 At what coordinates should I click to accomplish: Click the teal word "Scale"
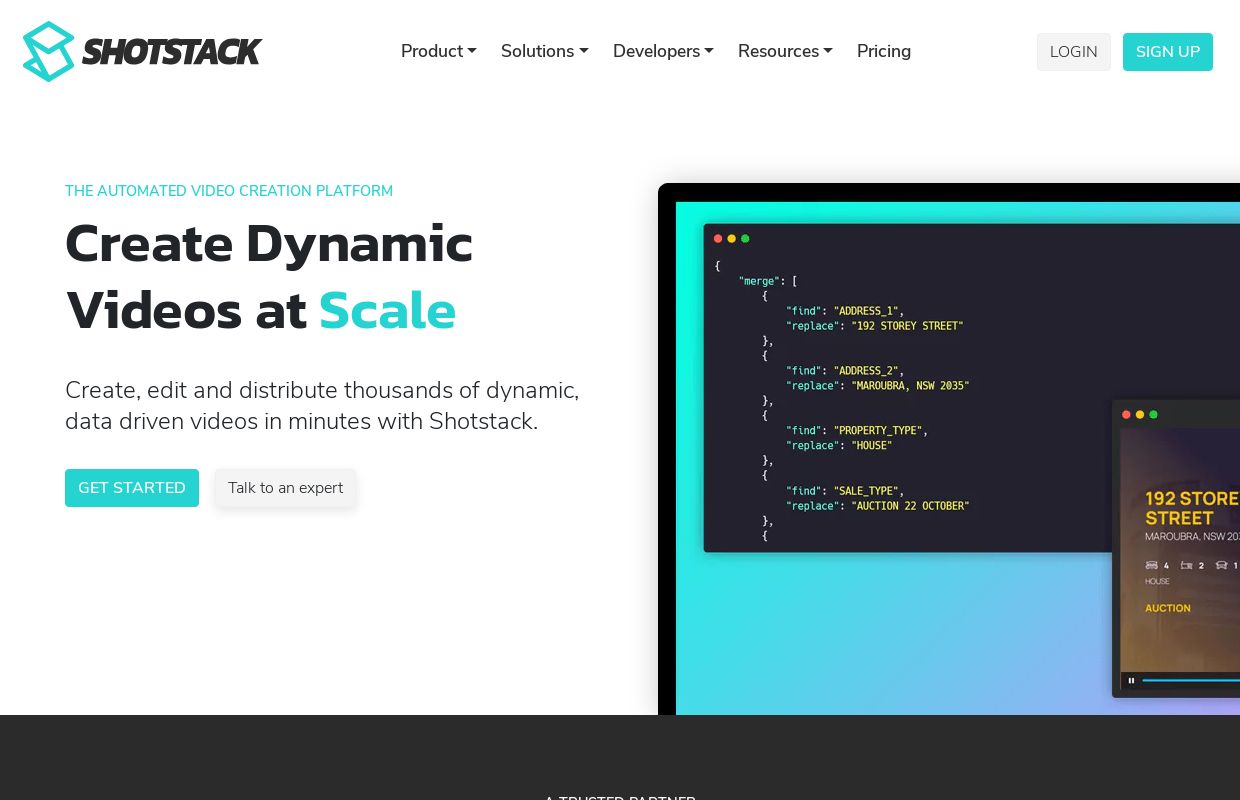pos(387,310)
